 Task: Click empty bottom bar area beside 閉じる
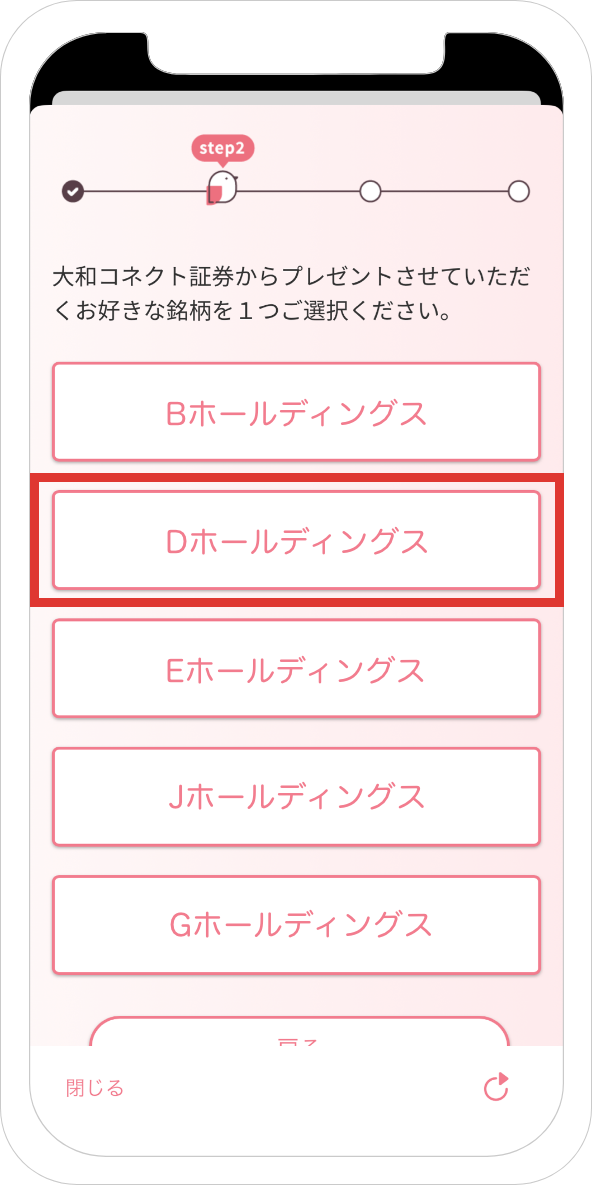302,1088
